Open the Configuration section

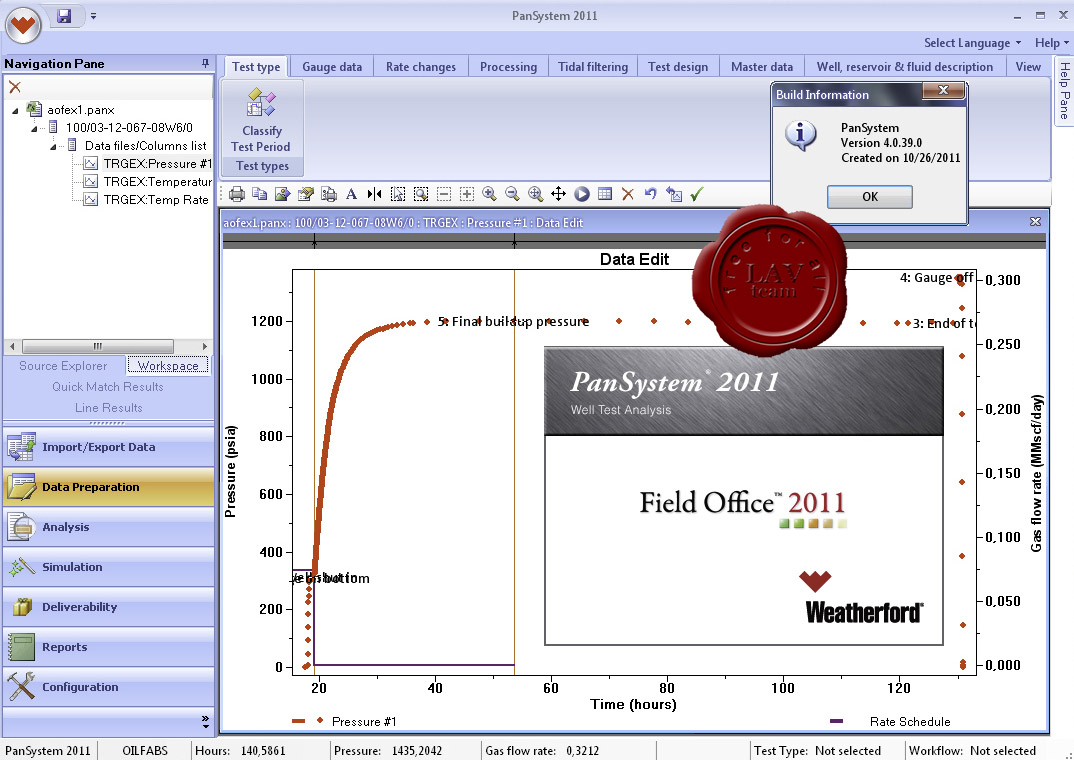[x=108, y=687]
